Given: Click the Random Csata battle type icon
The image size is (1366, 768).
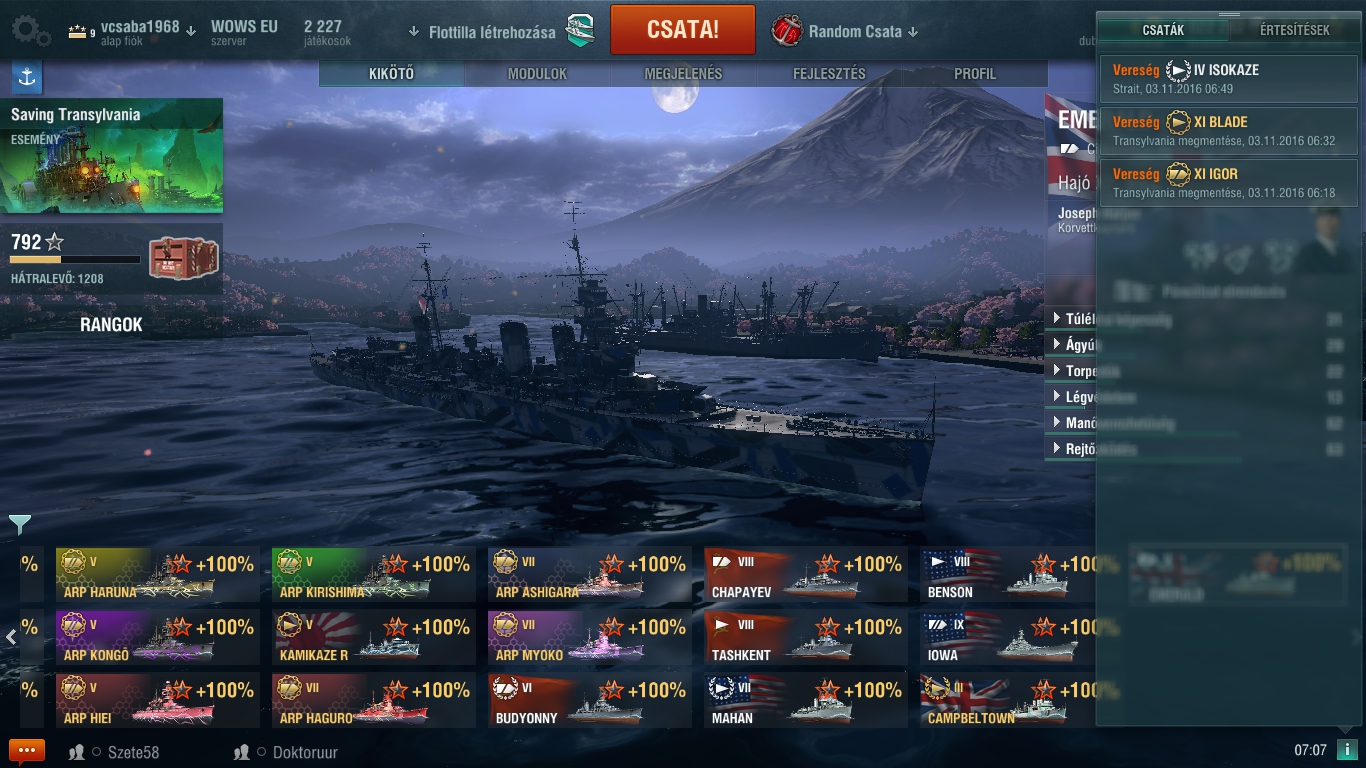Looking at the screenshot, I should tap(787, 31).
